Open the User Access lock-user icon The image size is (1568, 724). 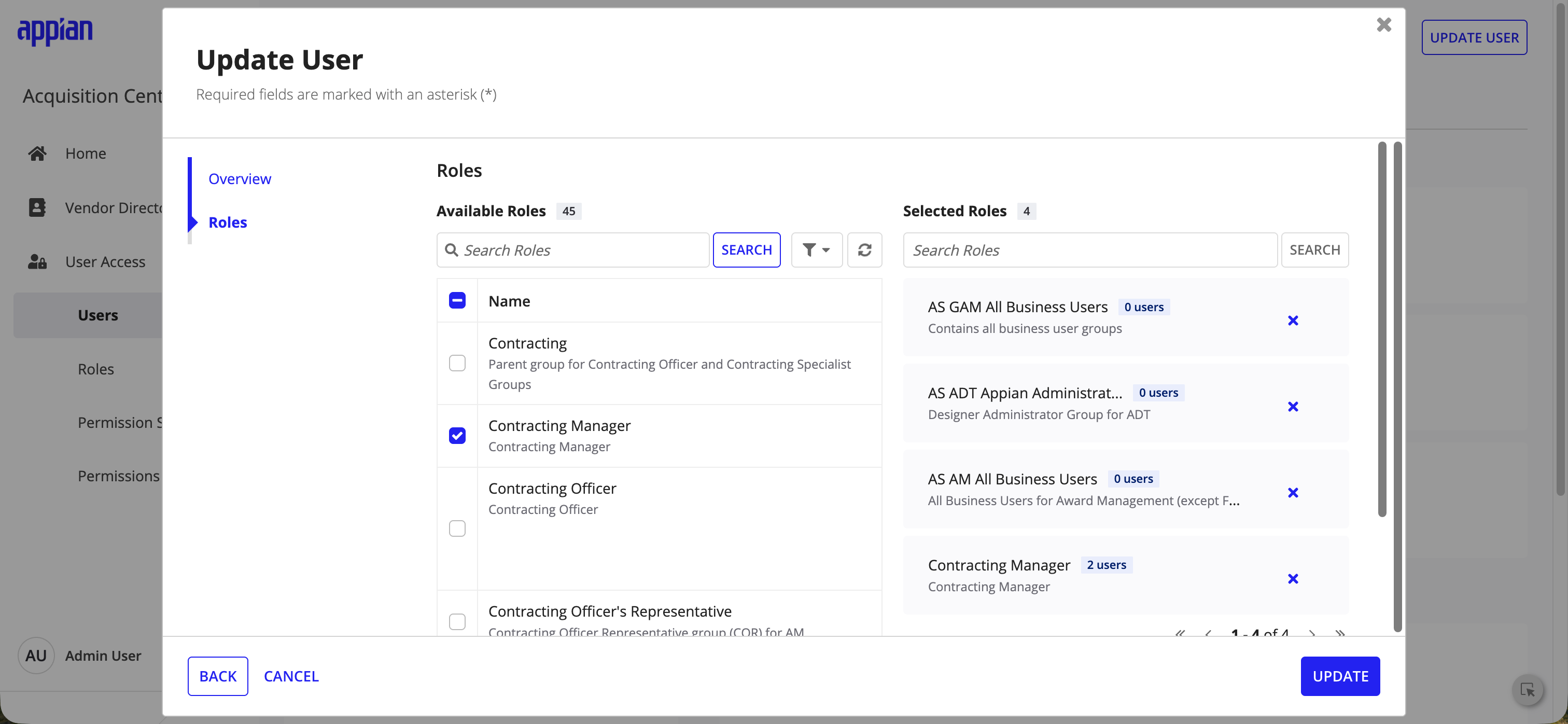(x=37, y=262)
